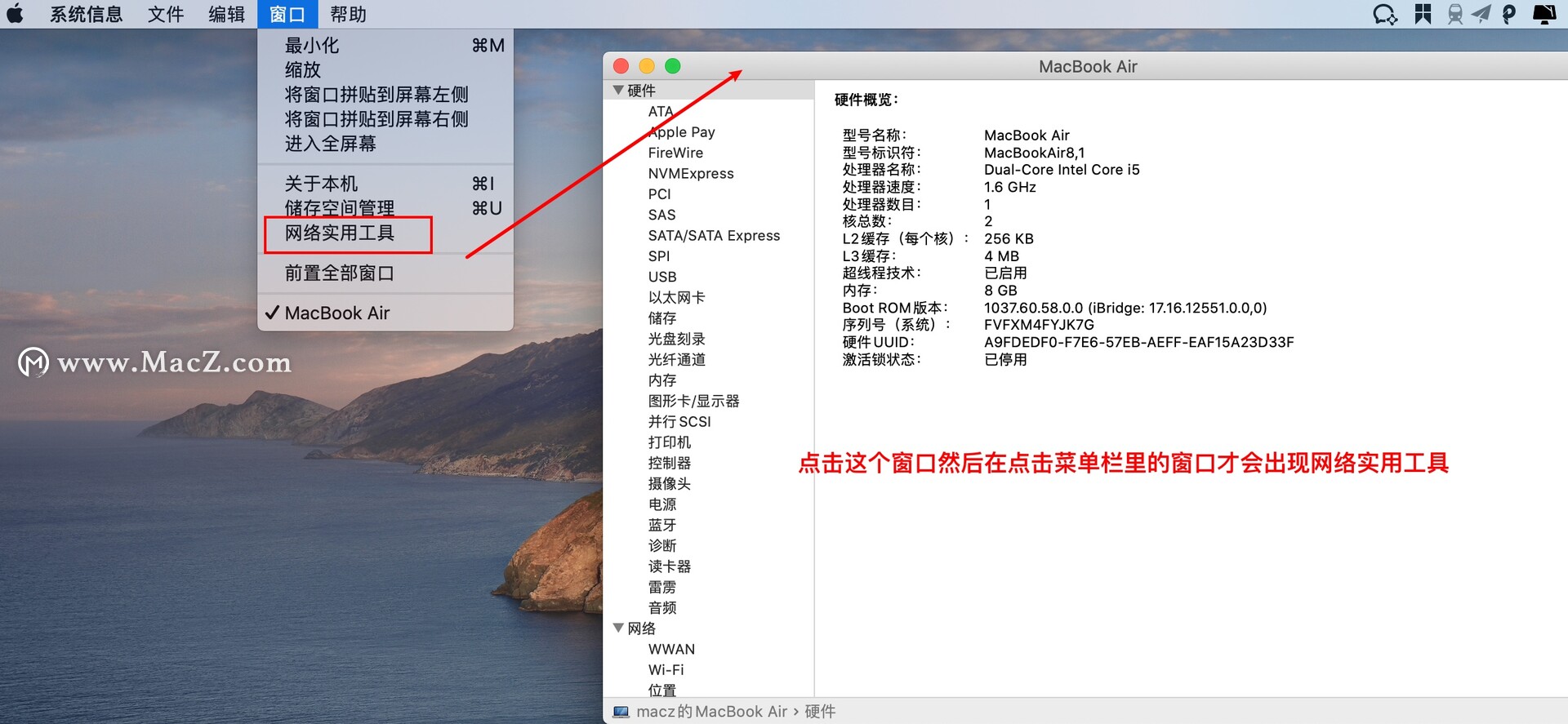This screenshot has height=724, width=1568.
Task: Select 以太网卡 in the sidebar
Action: click(x=676, y=298)
